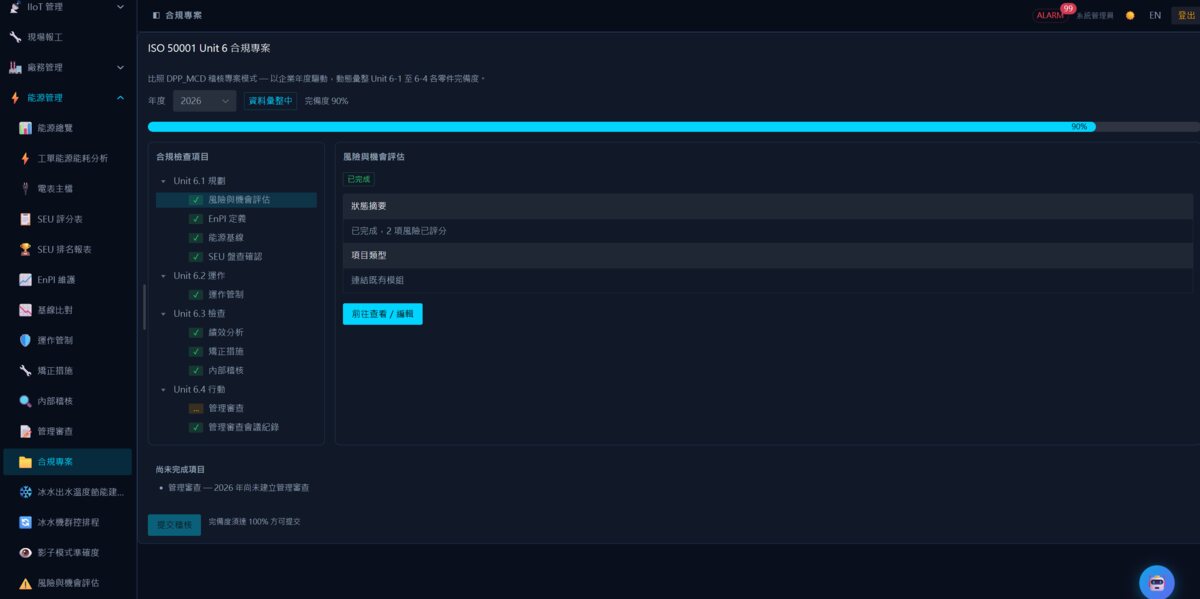Open 管理審查 document icon in sidebar
Viewport: 1200px width, 599px height.
pyautogui.click(x=25, y=431)
